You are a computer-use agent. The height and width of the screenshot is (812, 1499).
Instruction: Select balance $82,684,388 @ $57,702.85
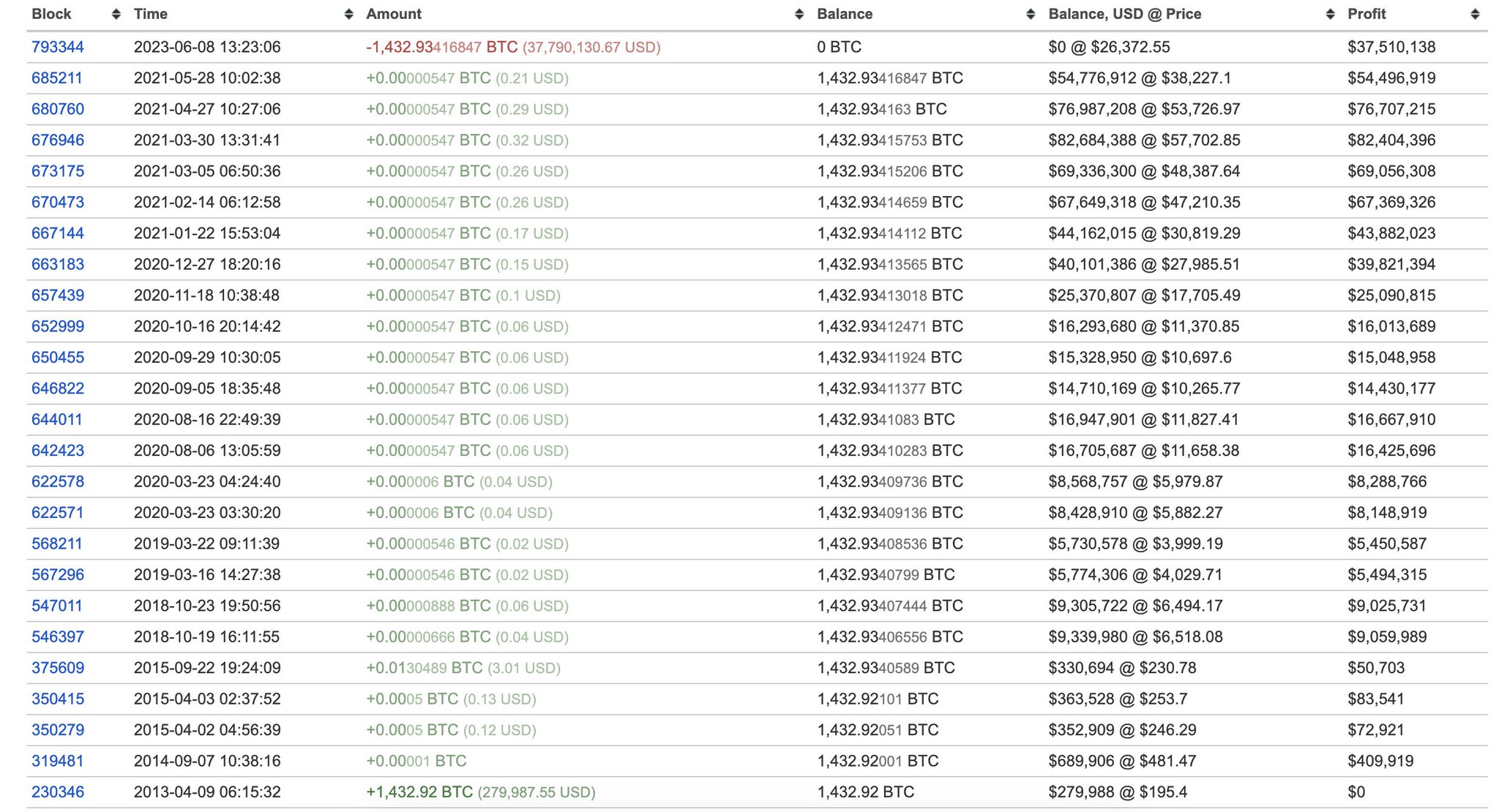(1144, 140)
